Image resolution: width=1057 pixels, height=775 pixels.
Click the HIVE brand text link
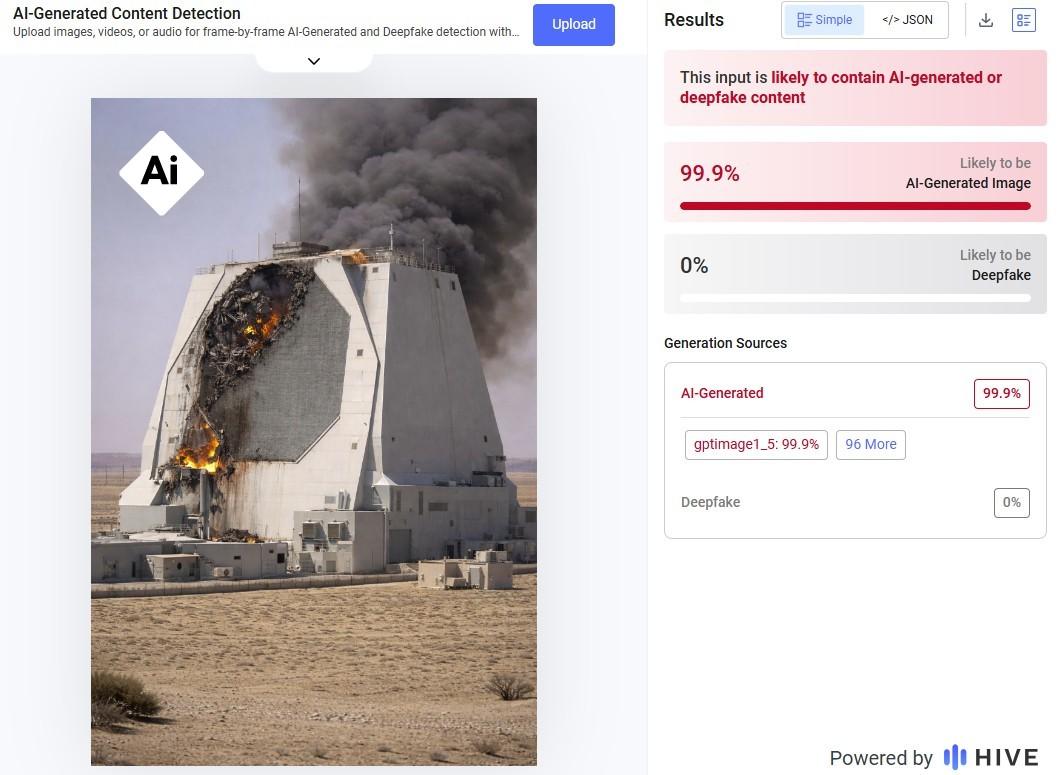1007,757
